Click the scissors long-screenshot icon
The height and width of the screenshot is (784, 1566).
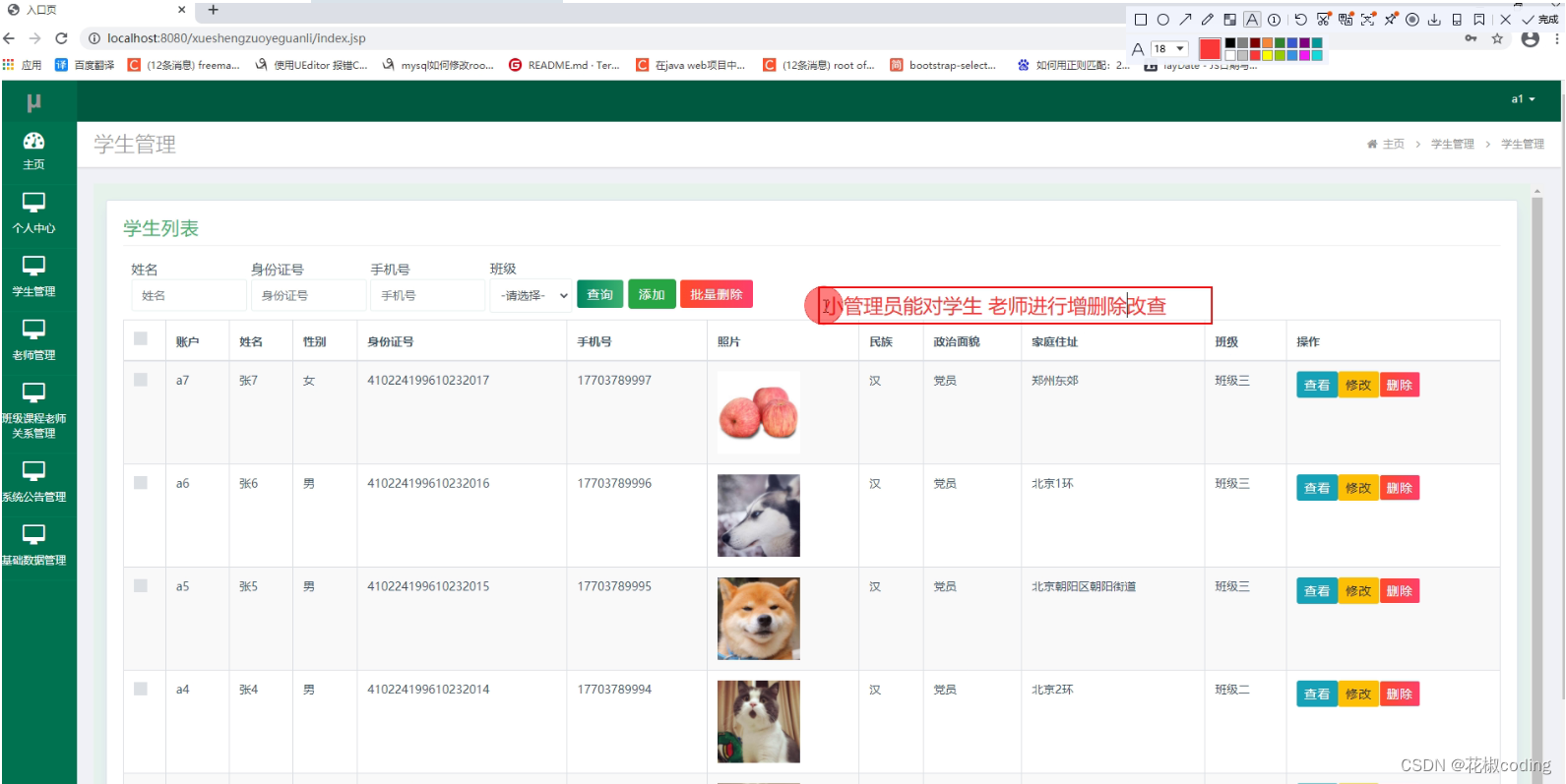(1324, 19)
